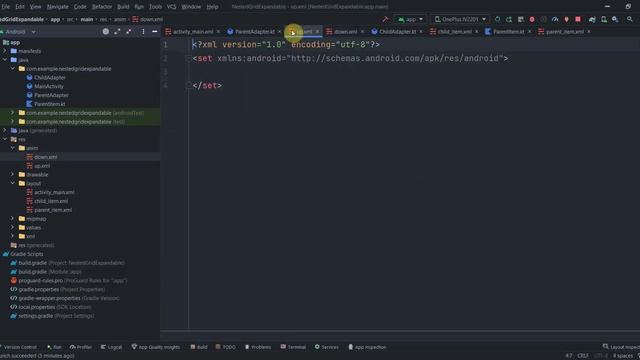Open the File menu
This screenshot has width=640, height=360.
6,7
